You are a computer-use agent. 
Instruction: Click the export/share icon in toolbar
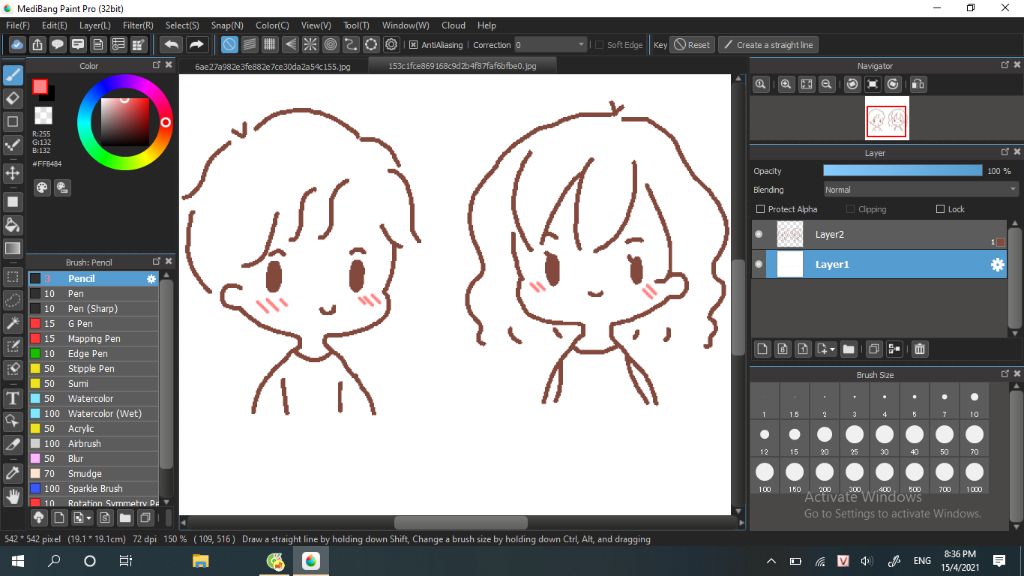click(37, 44)
